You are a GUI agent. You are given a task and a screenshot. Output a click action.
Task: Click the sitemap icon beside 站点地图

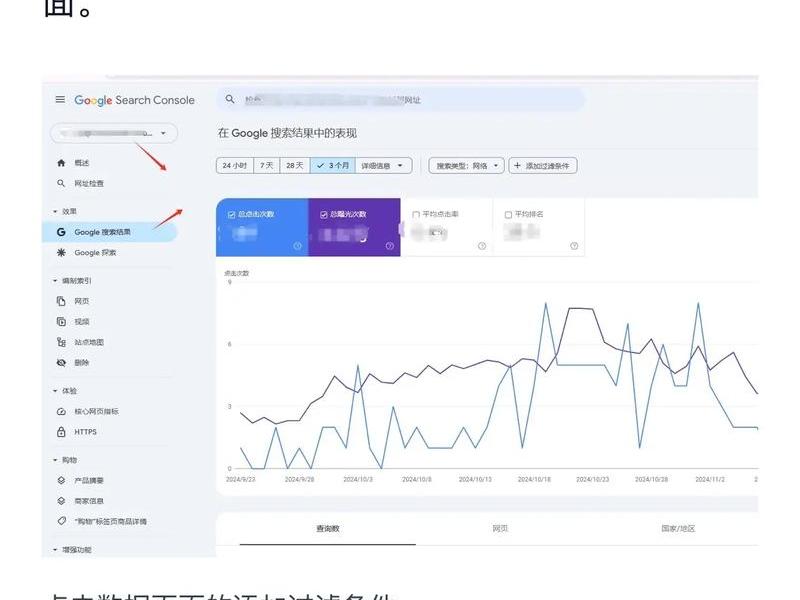[x=61, y=342]
